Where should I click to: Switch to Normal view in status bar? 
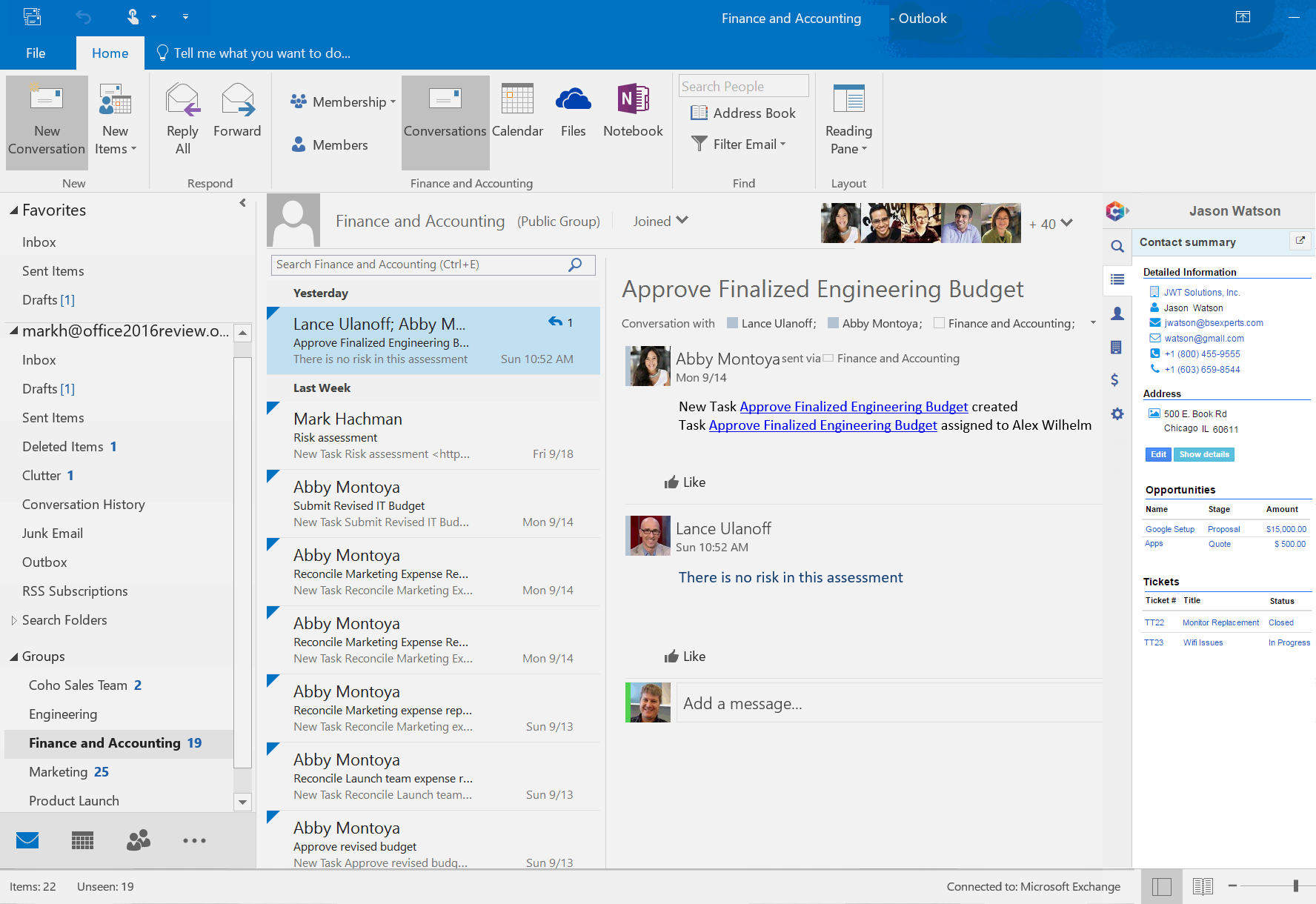1162,886
